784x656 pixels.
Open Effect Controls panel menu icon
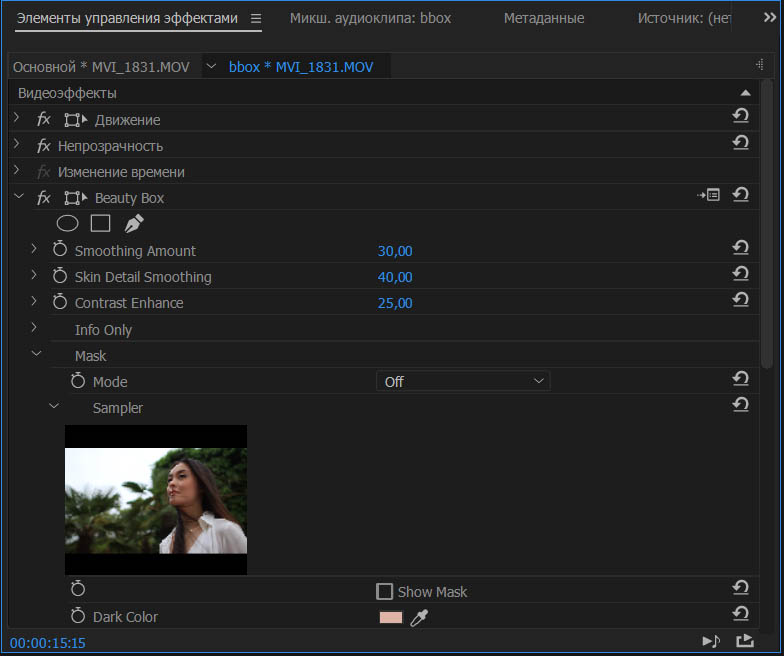(x=256, y=18)
